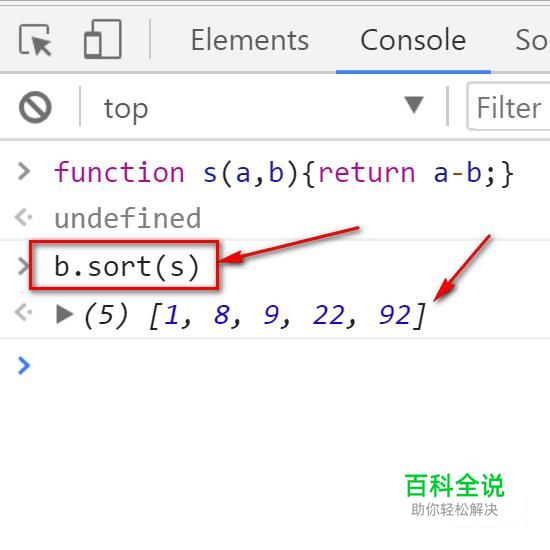Expand the (5) array result triangle
Viewport: 550px width, 550px height.
point(65,313)
